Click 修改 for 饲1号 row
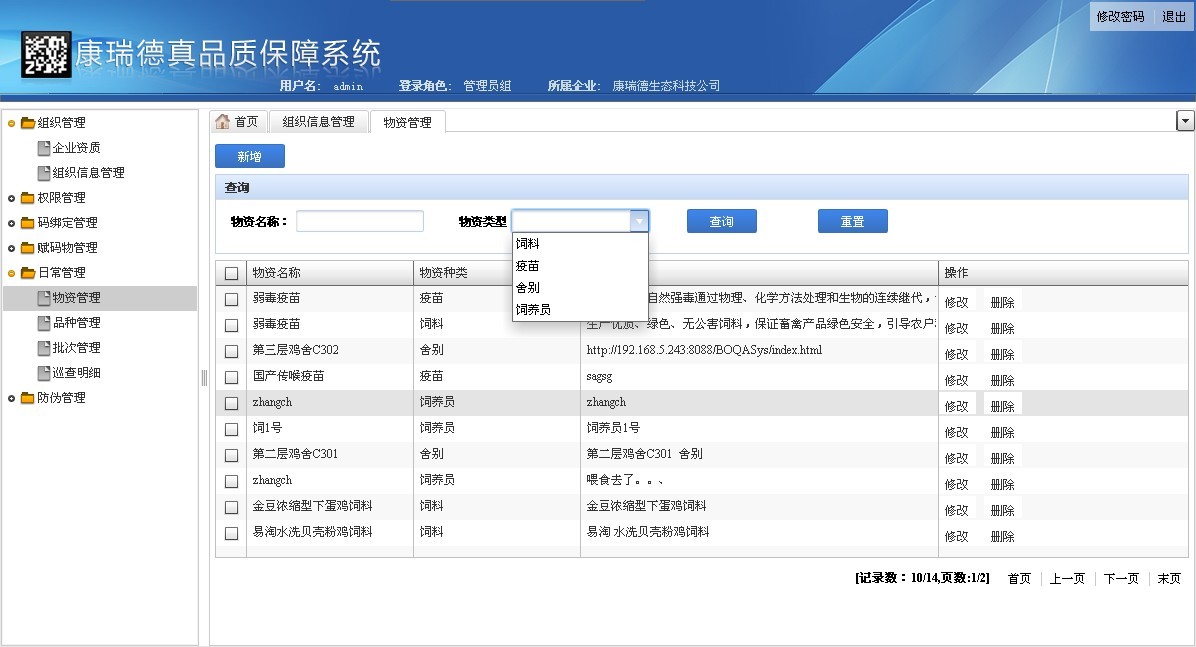The width and height of the screenshot is (1196, 647). [956, 433]
